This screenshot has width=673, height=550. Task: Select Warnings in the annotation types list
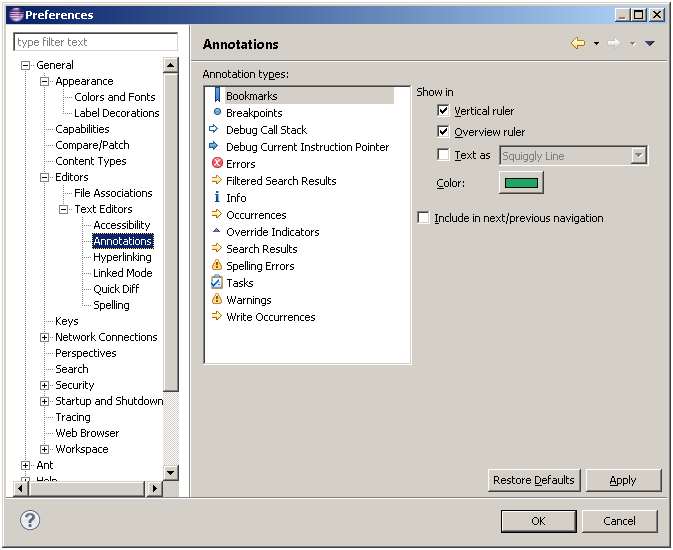tap(249, 300)
